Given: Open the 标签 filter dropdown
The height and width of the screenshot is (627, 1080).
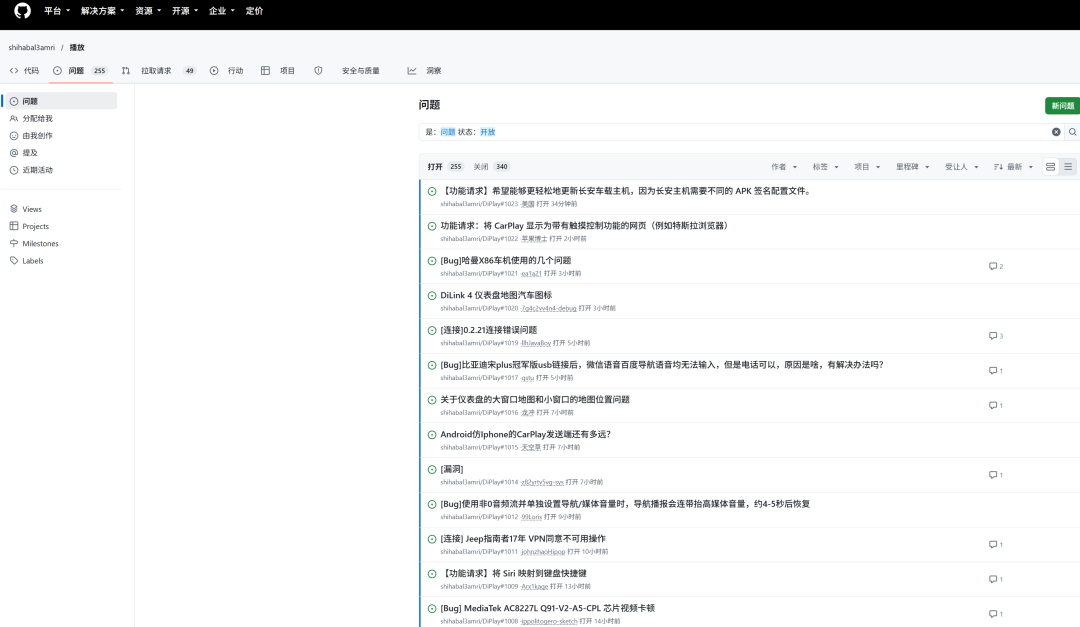Looking at the screenshot, I should (825, 167).
